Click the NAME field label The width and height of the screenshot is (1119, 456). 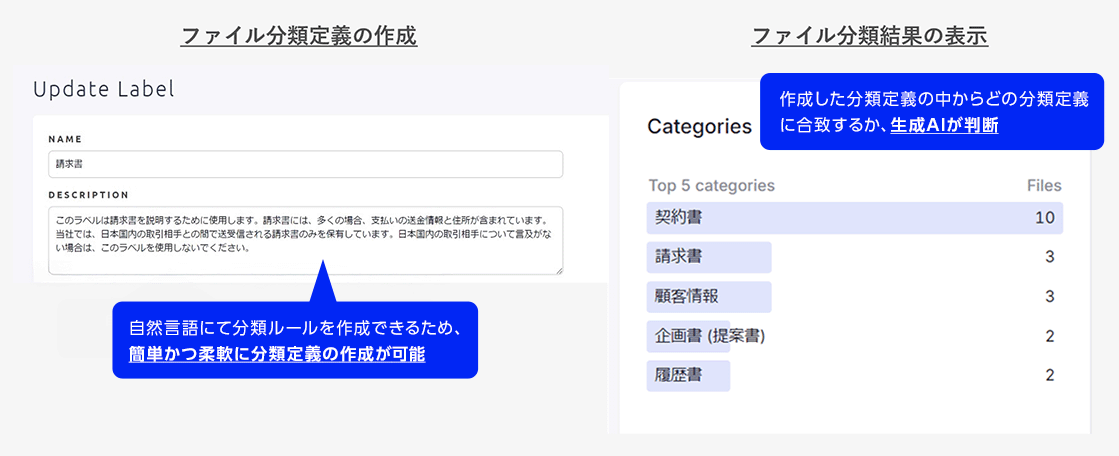(x=65, y=139)
